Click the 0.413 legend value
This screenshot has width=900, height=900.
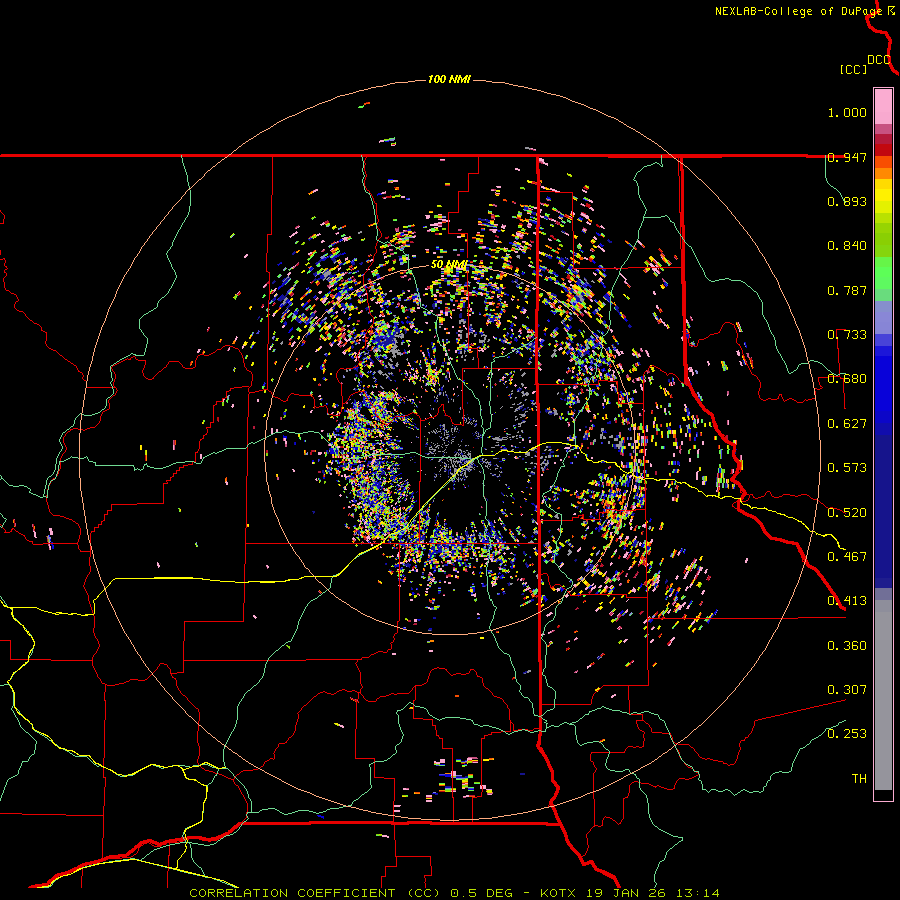(847, 601)
